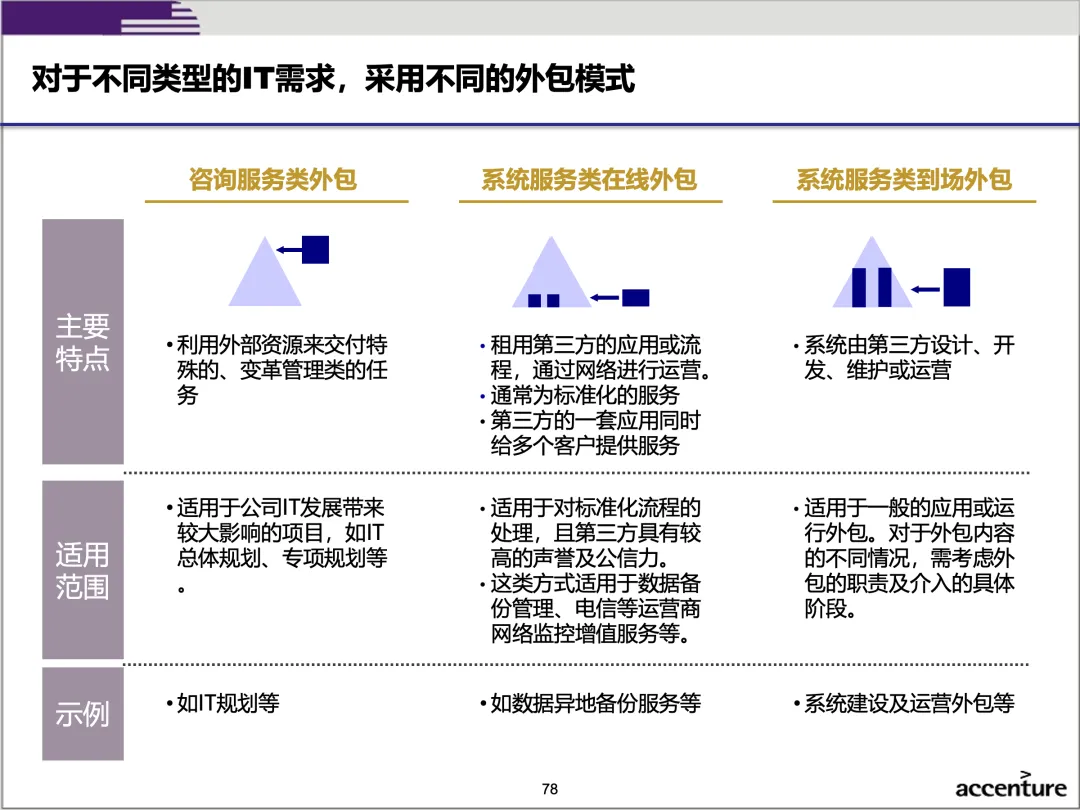Image resolution: width=1080 pixels, height=810 pixels.
Task: Click bullet 适用于公司IT发展带来较大影响
Action: 277,546
